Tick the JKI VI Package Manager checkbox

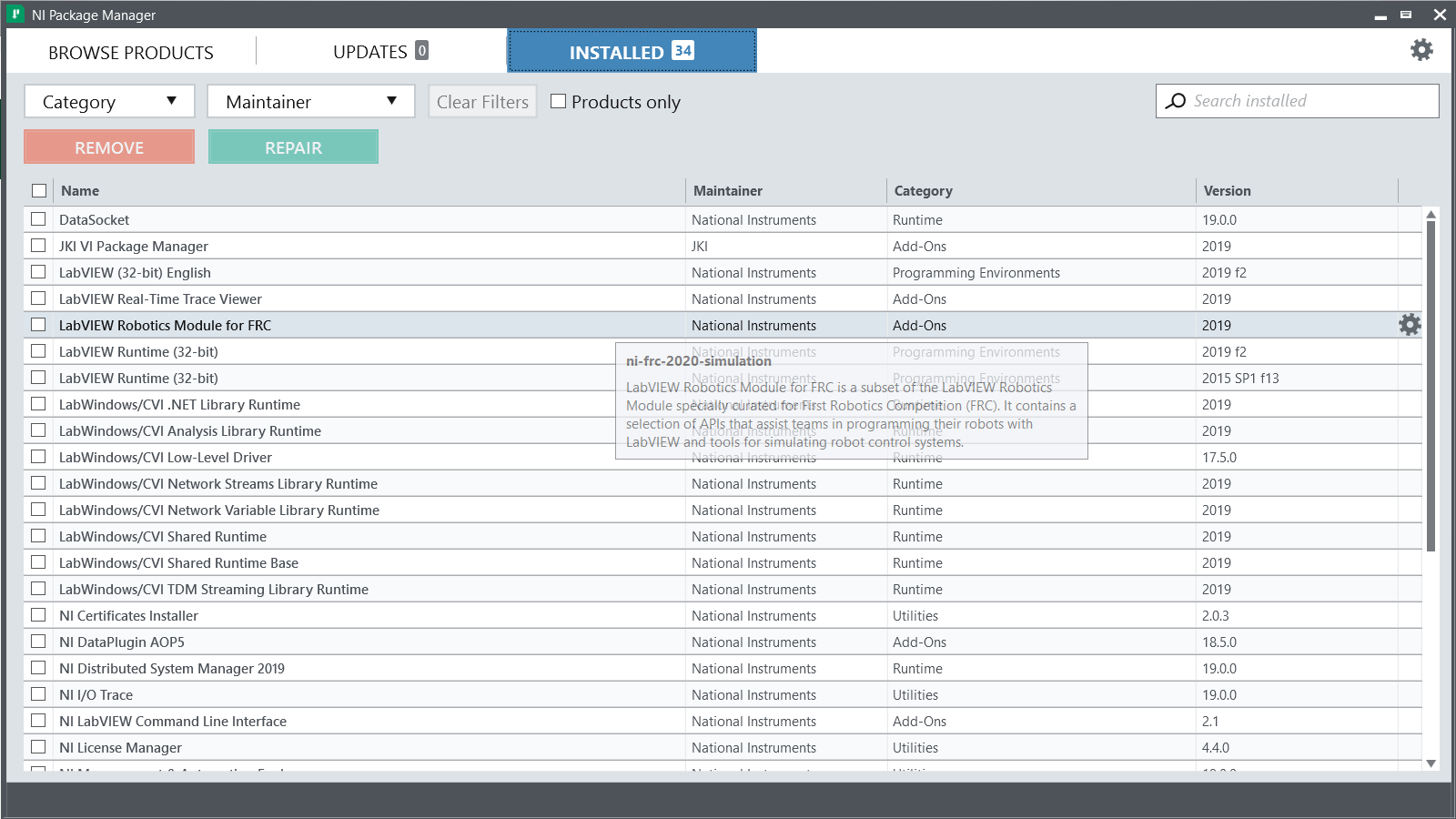[x=38, y=246]
